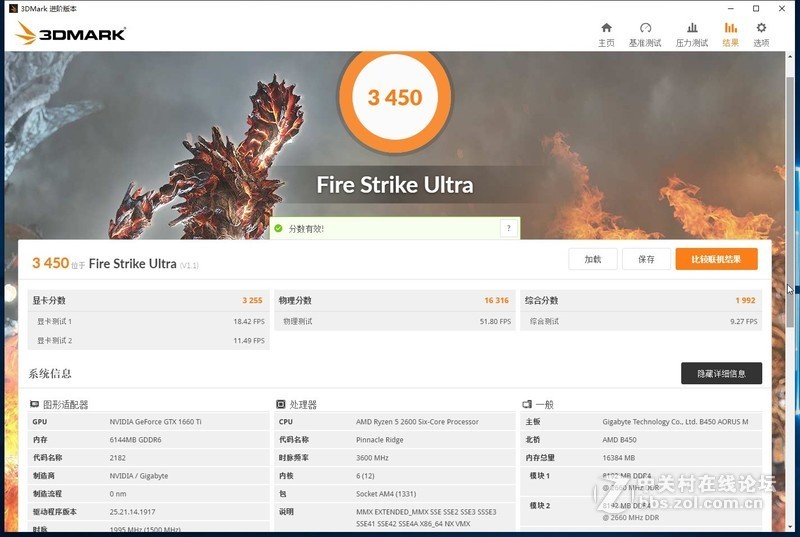Viewport: 800px width, 537px height.
Task: Click the 图形适配器 graphics adapter icon
Action: [34, 404]
